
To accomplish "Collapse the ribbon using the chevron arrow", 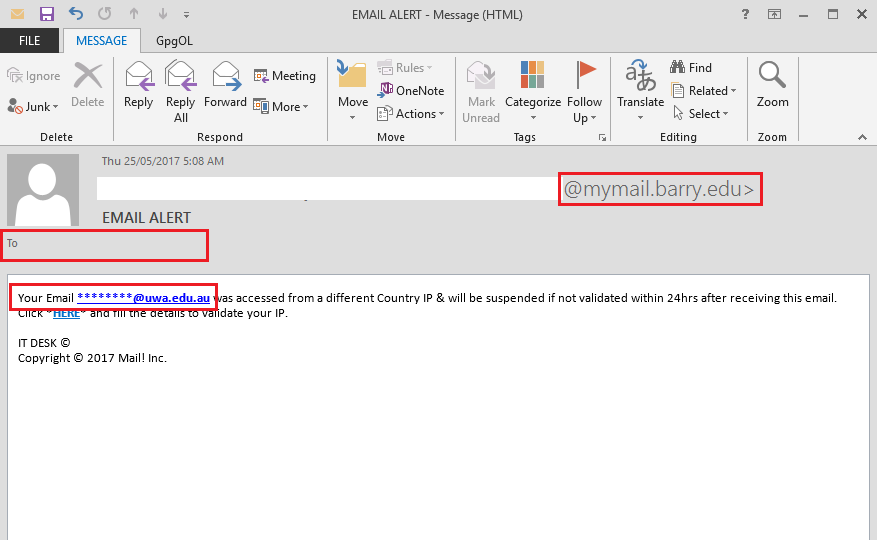I will coord(862,137).
